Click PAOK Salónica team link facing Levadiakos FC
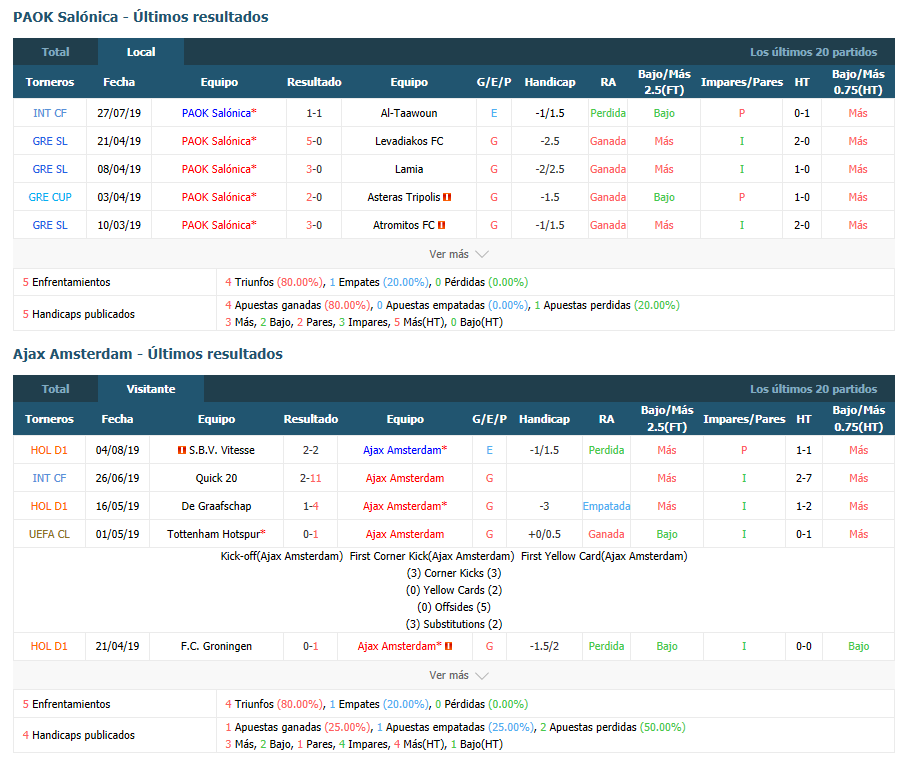The width and height of the screenshot is (911, 759). click(219, 141)
